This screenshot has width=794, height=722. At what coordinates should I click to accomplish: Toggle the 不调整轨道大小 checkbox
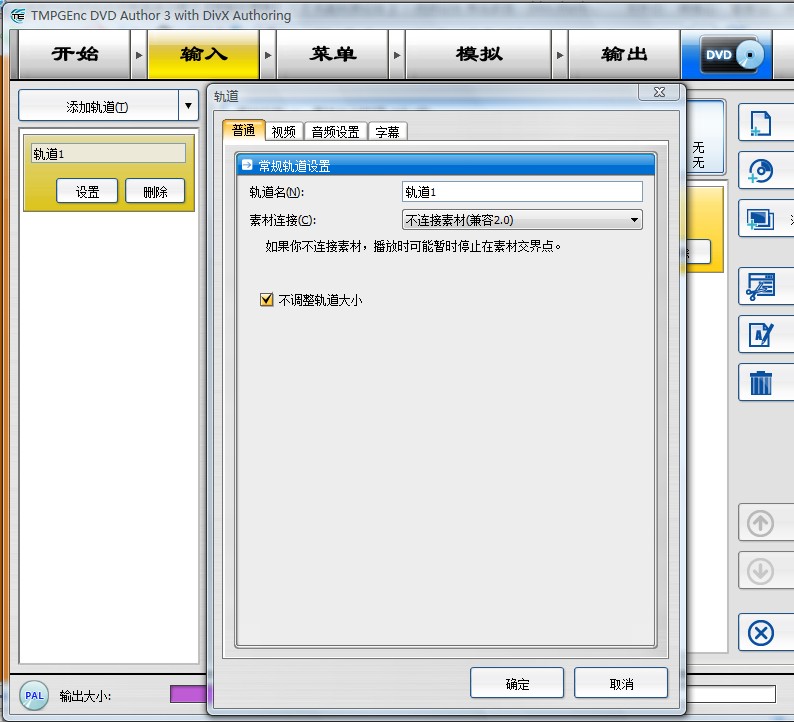pyautogui.click(x=266, y=300)
